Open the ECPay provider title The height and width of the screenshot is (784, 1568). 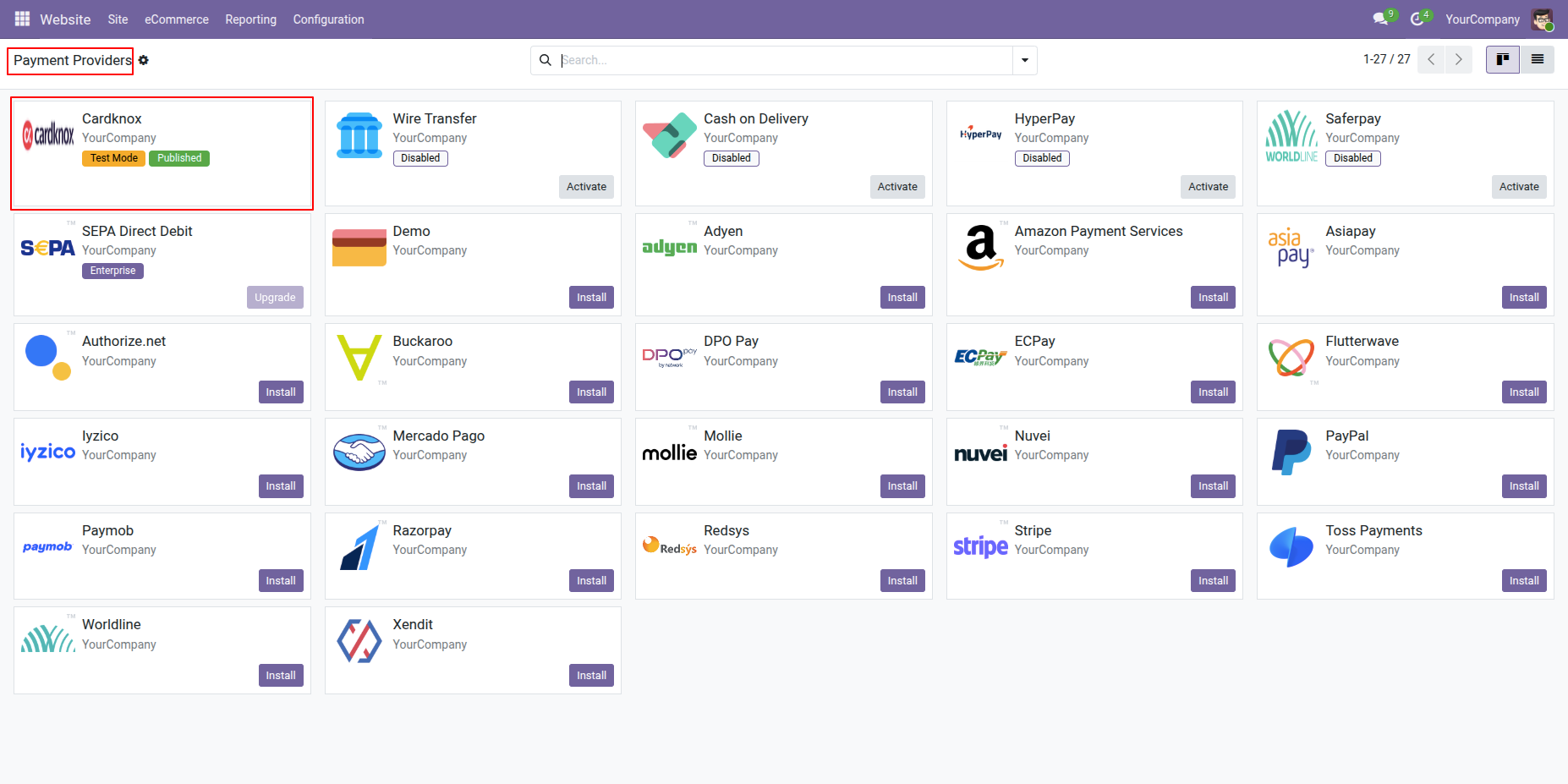pos(1035,342)
